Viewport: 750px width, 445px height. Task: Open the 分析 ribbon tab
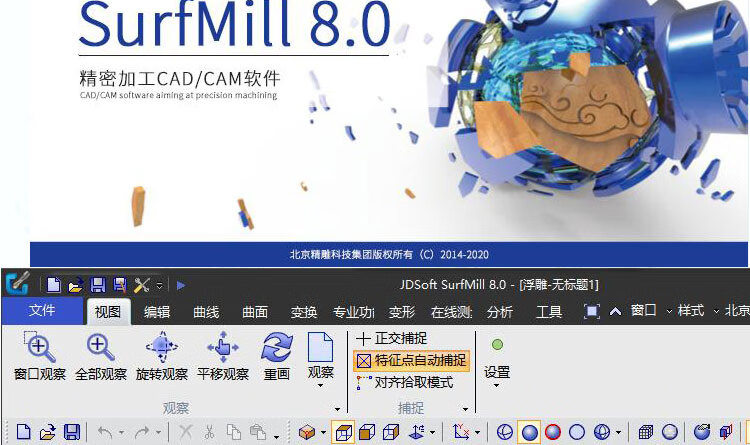[x=500, y=312]
